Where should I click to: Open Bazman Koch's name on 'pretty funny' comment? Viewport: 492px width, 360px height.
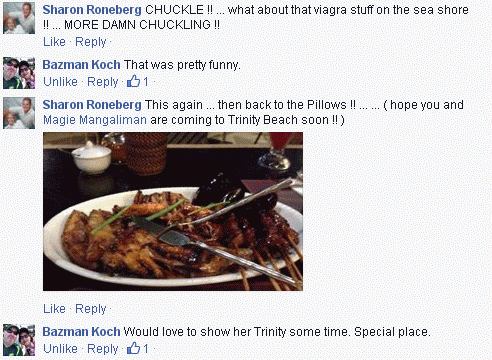tap(81, 65)
